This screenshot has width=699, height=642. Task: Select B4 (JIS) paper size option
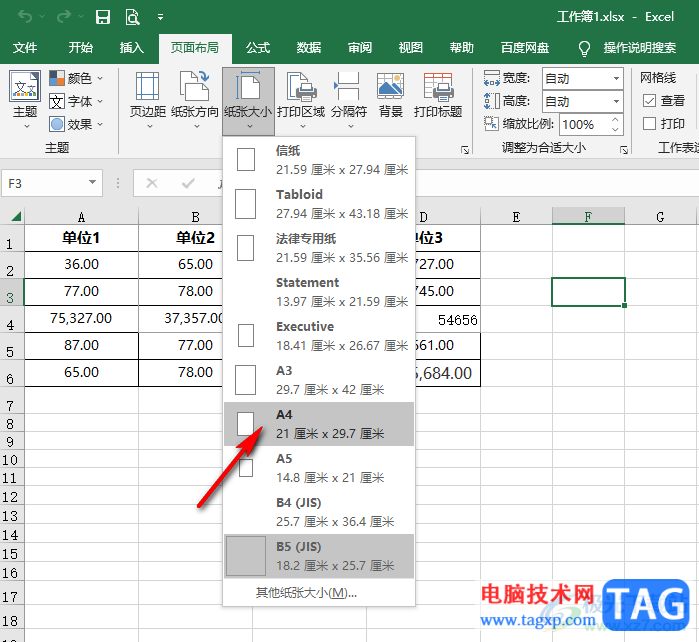(x=319, y=512)
